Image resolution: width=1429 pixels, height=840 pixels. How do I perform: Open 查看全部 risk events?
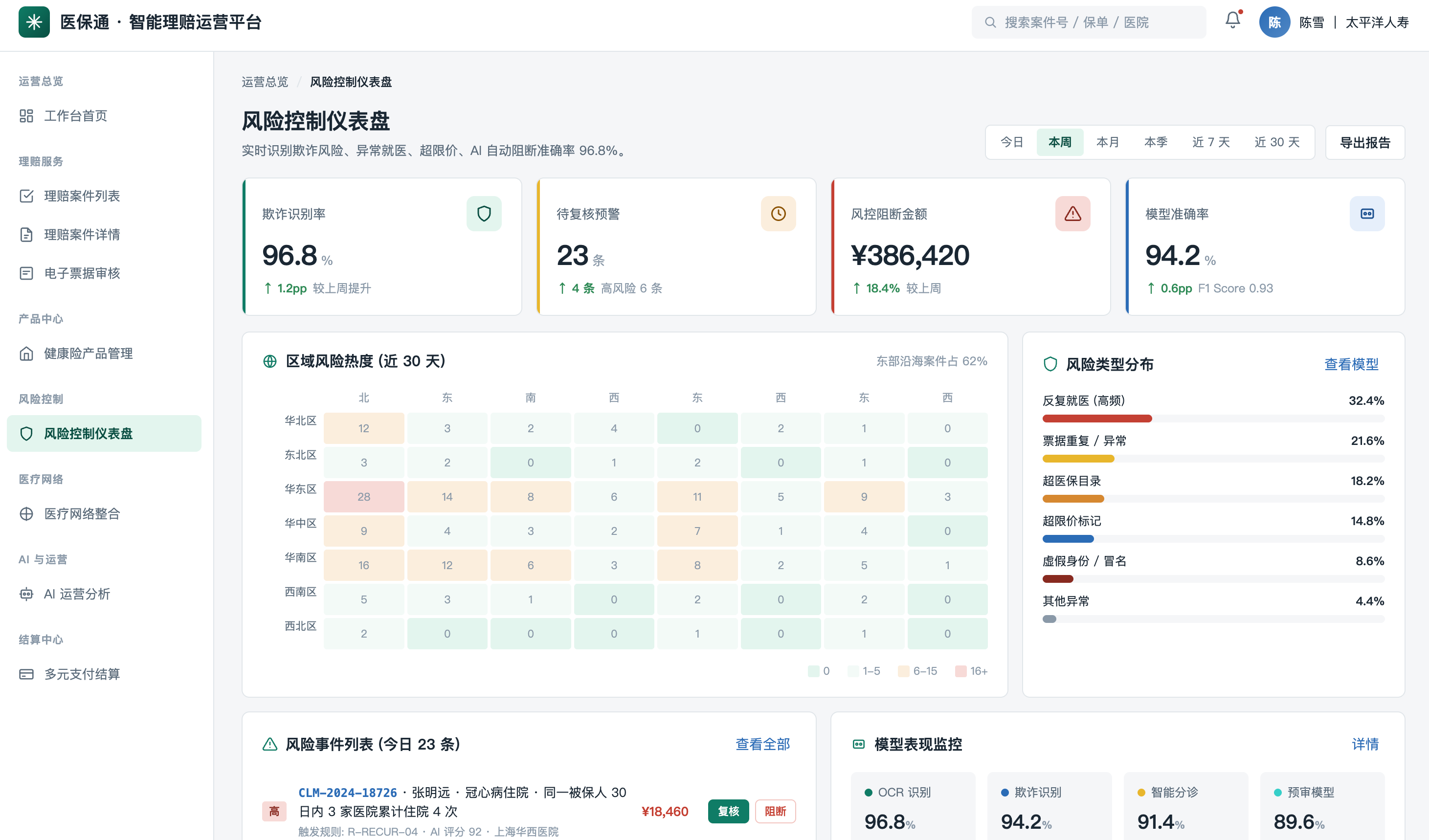(763, 744)
